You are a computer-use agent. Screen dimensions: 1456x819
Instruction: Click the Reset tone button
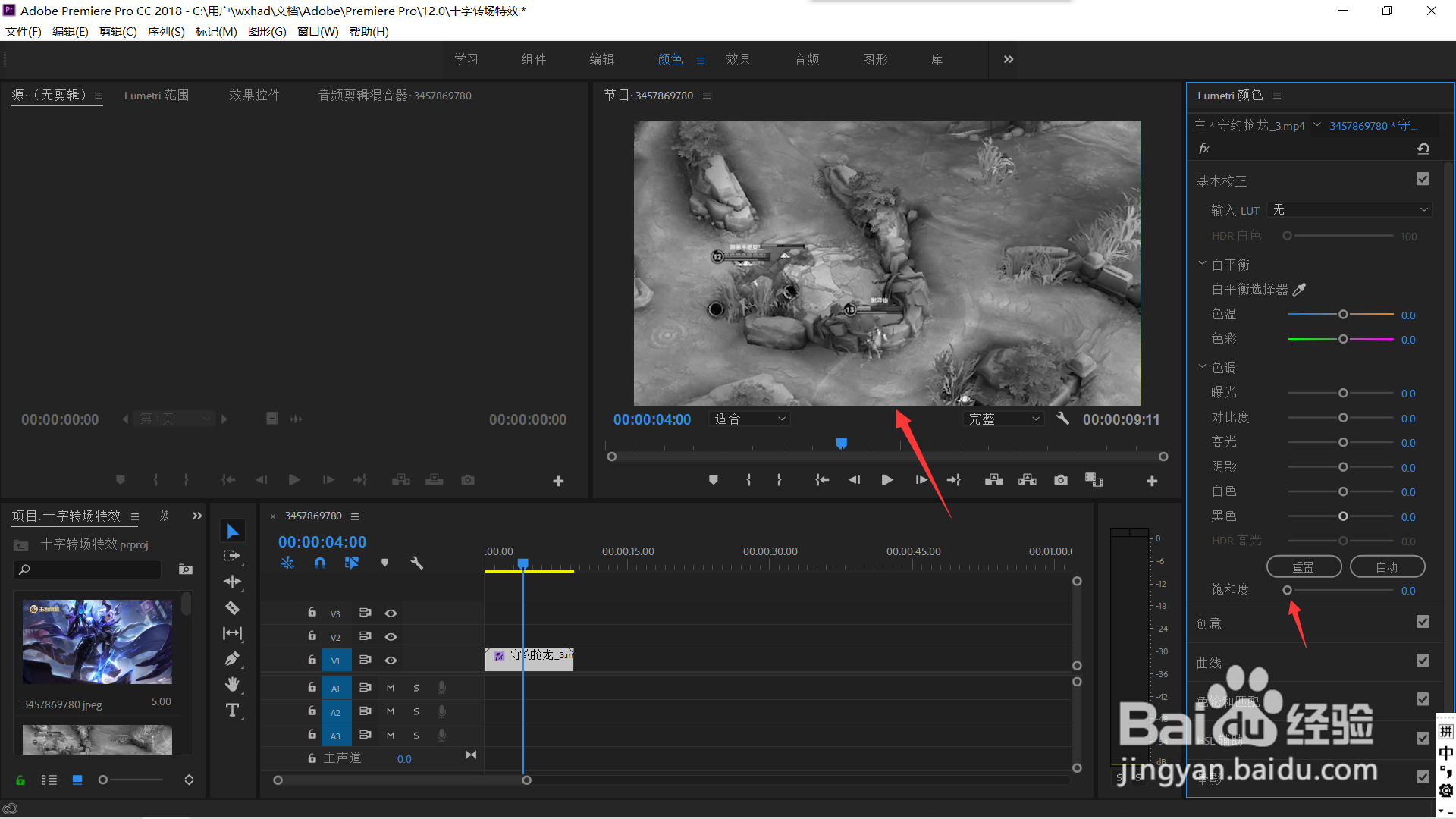pyautogui.click(x=1304, y=566)
